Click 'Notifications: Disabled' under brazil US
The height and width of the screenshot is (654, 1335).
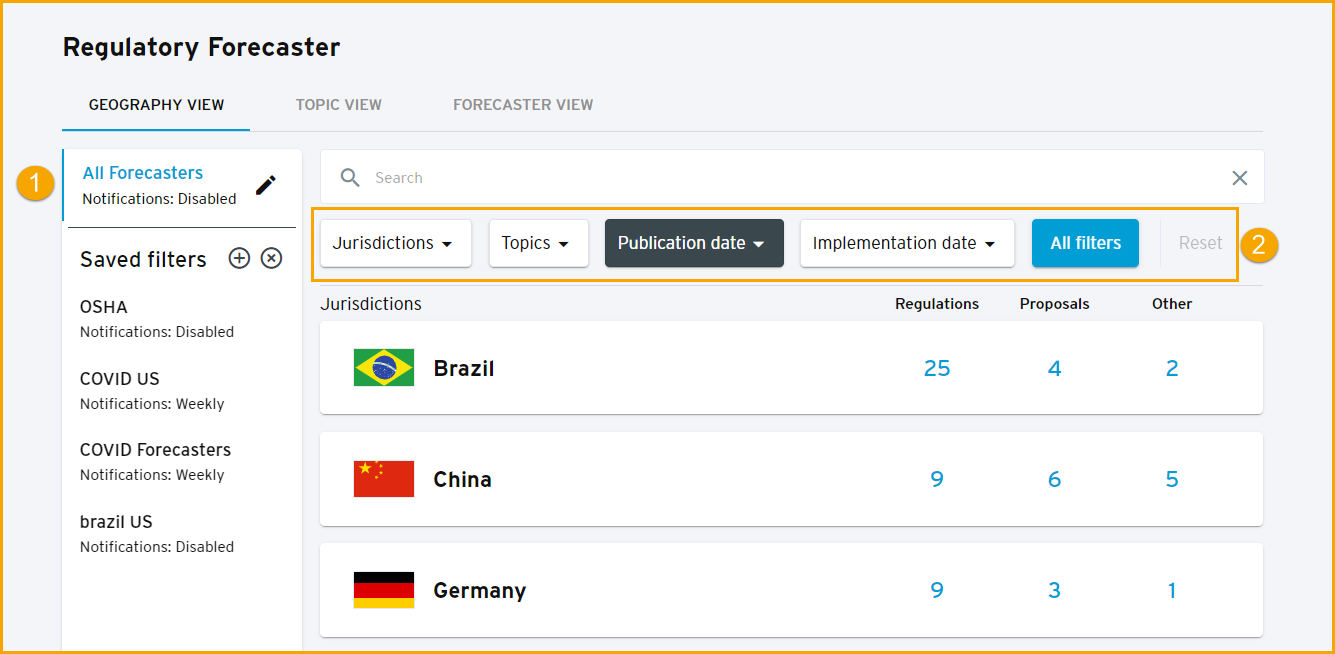pos(157,547)
